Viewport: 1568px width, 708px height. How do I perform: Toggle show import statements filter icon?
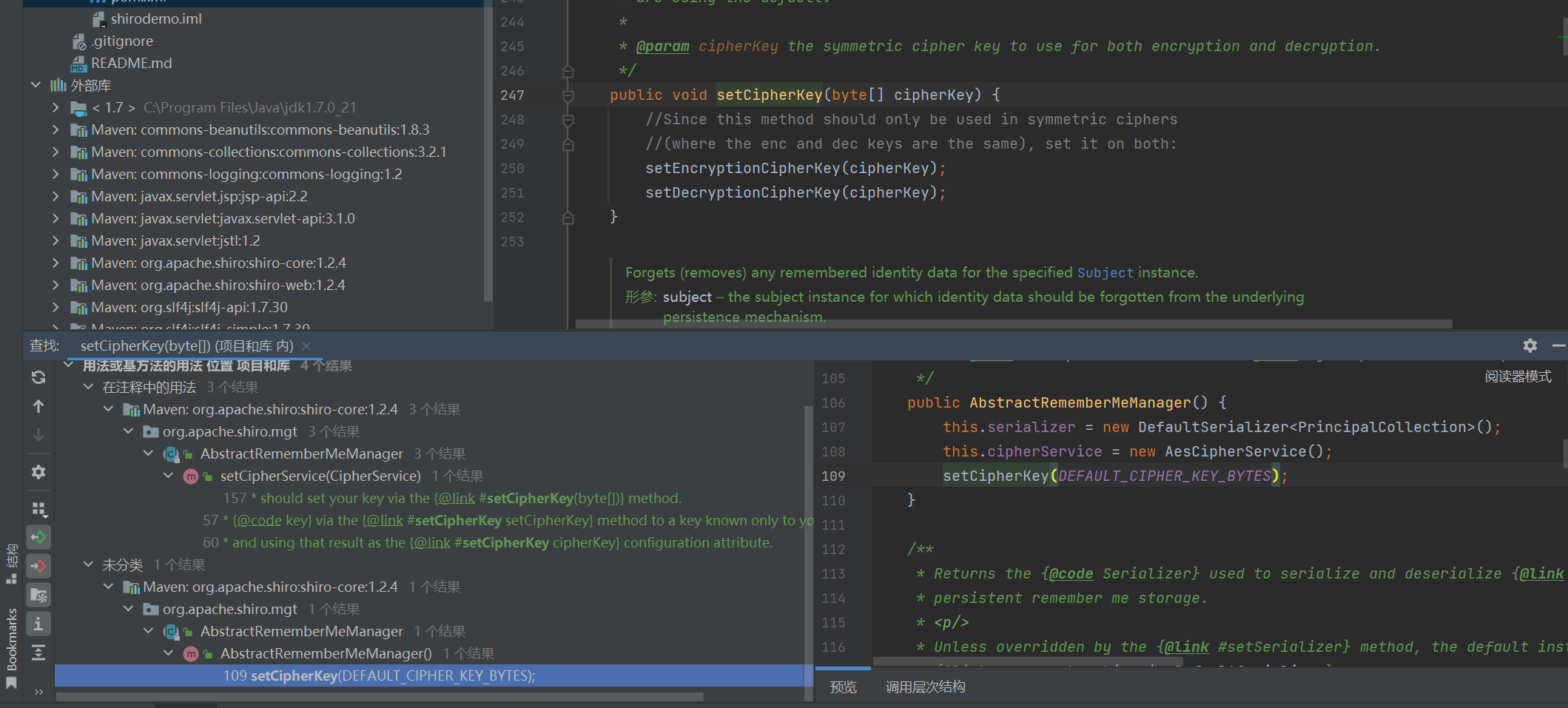coord(38,595)
